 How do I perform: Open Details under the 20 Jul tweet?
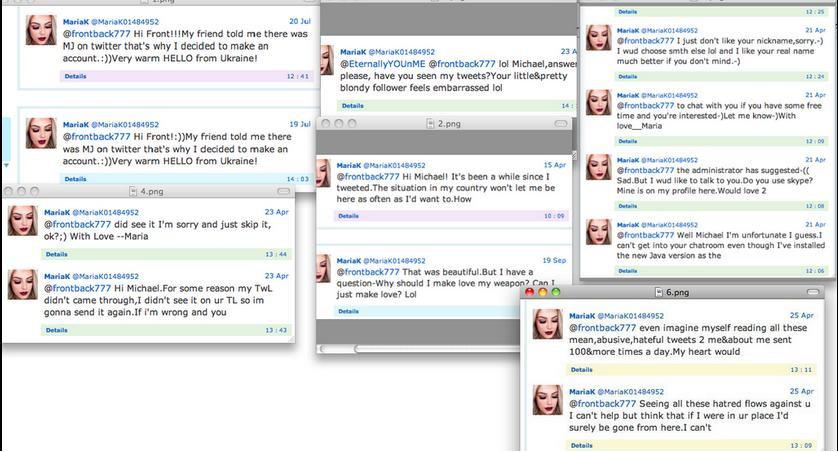pos(75,76)
